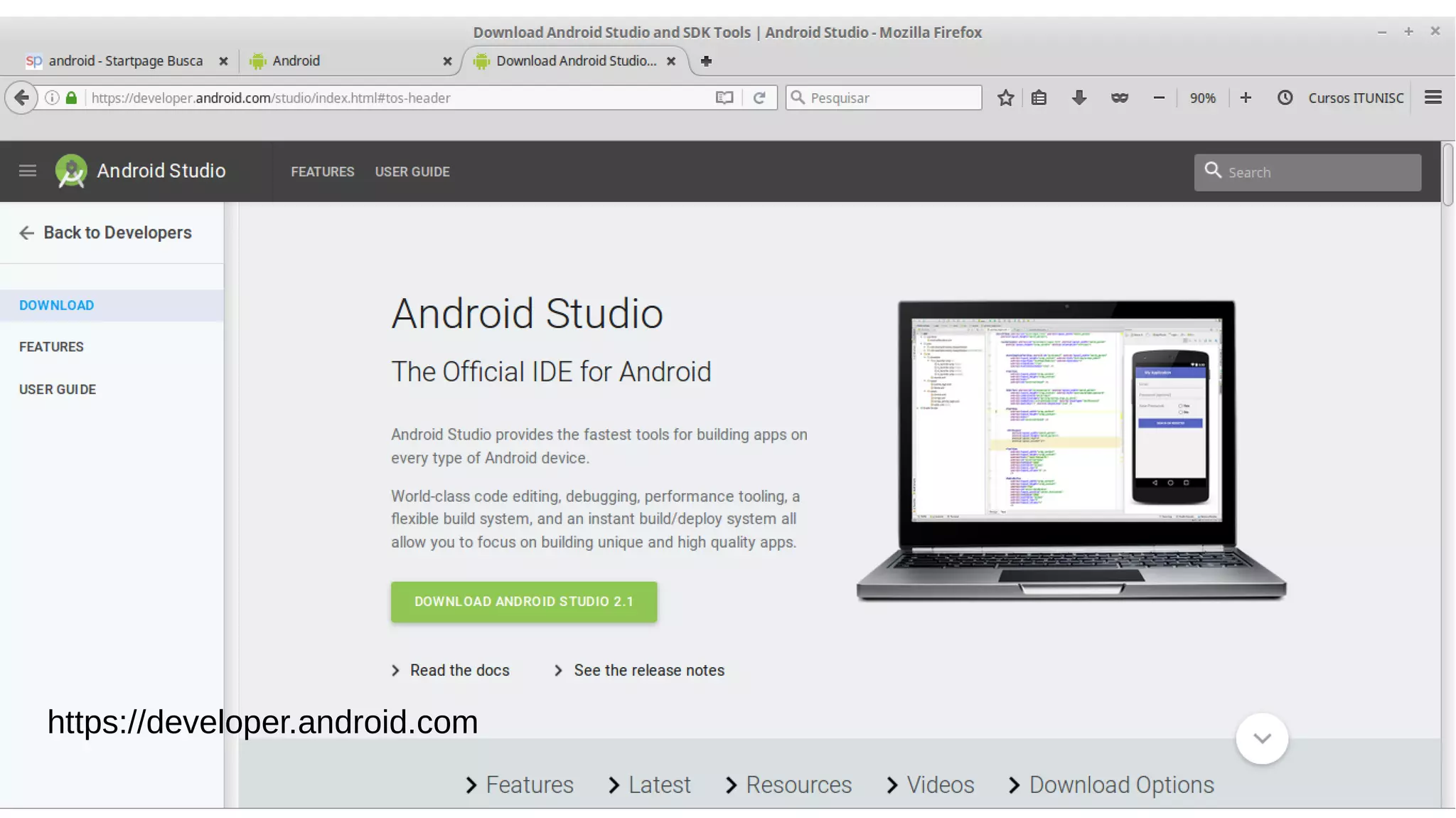The width and height of the screenshot is (1456, 818).
Task: Open the See the release notes link
Action: click(x=648, y=670)
